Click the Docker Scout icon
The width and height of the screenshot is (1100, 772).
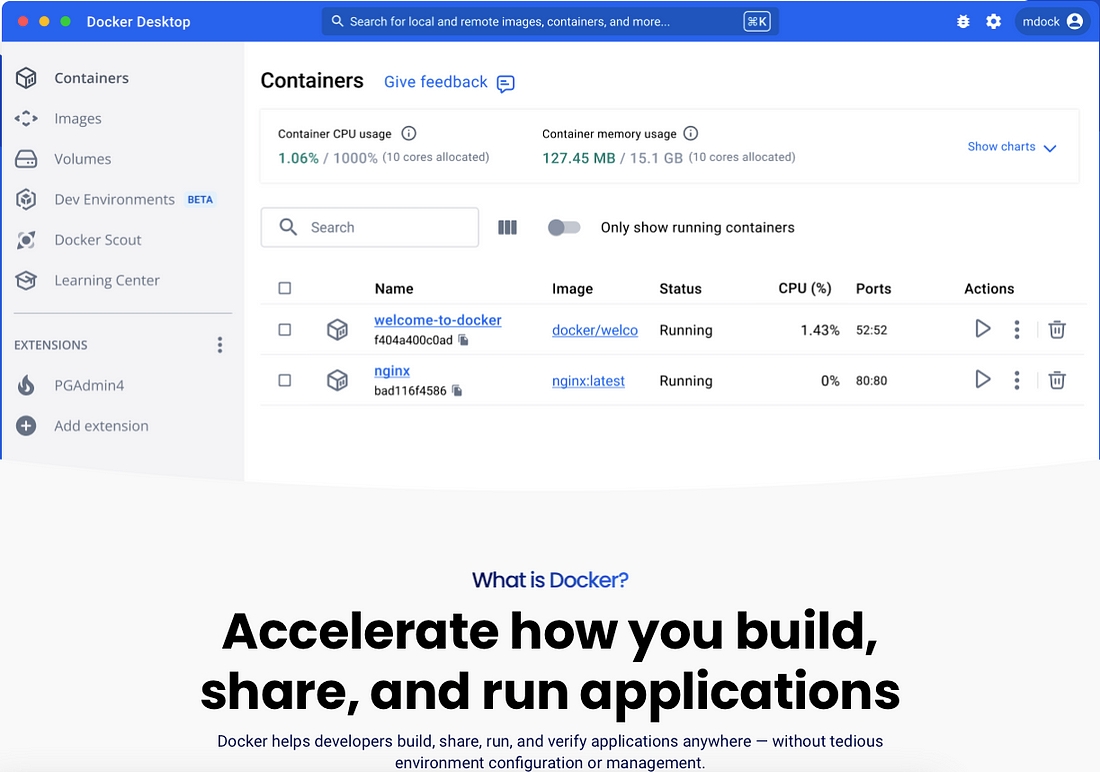point(26,240)
